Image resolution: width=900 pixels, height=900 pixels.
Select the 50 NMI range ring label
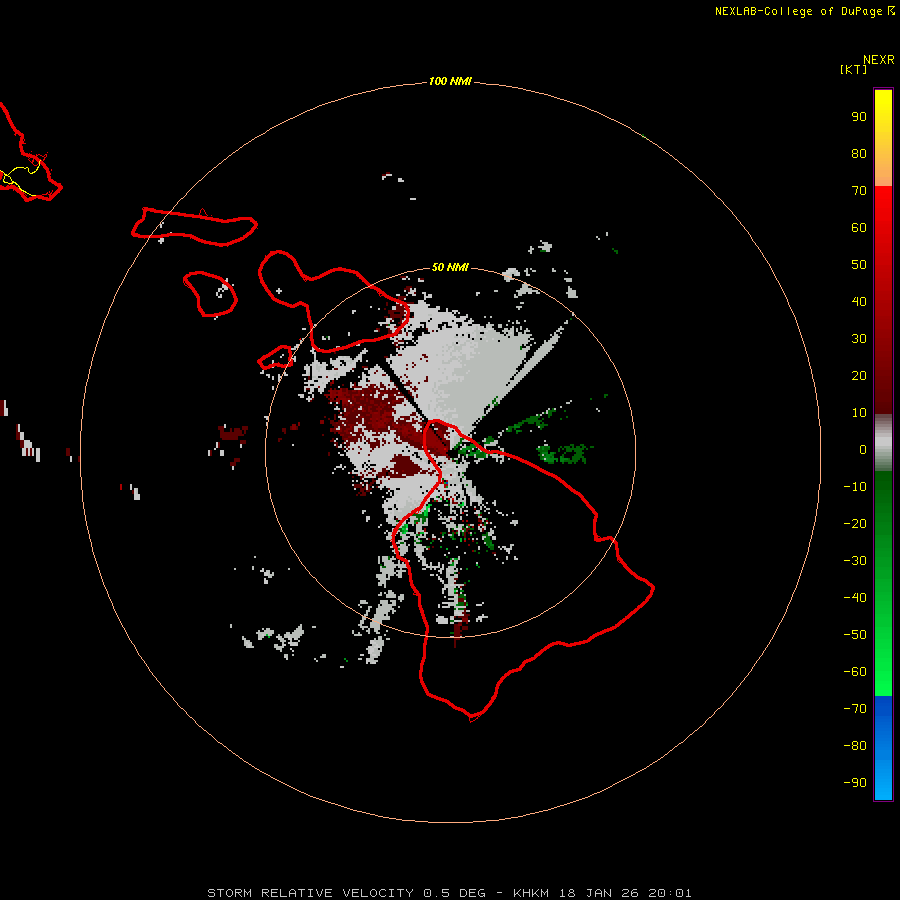pos(450,267)
